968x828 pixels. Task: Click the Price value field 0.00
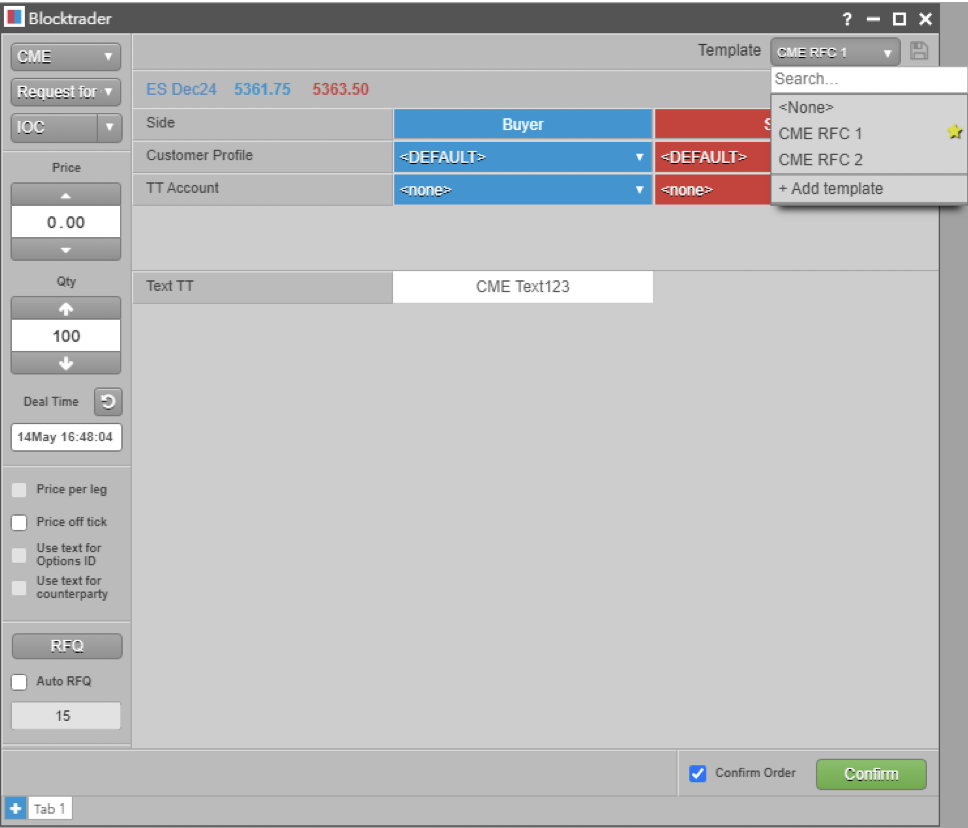pyautogui.click(x=66, y=222)
